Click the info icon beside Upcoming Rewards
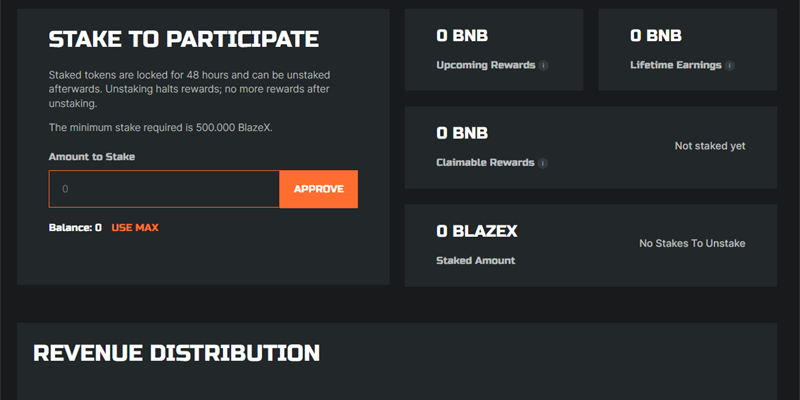Screen dimensions: 800x400 point(543,66)
